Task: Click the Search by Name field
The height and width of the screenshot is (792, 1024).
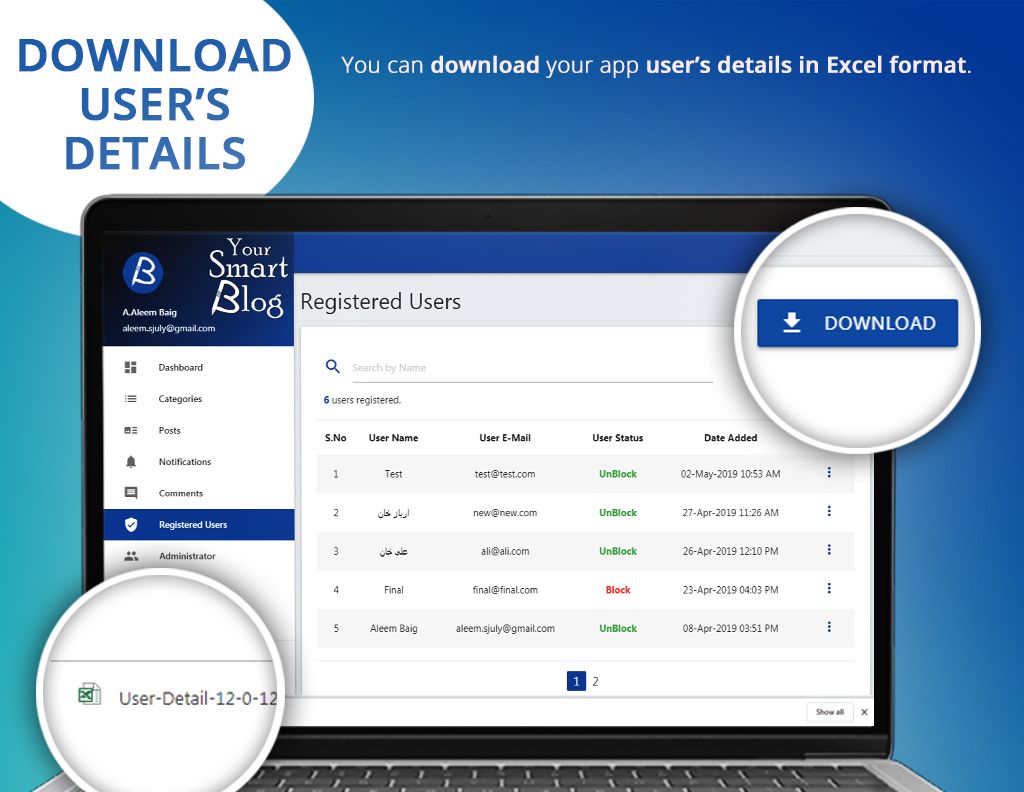Action: point(532,368)
